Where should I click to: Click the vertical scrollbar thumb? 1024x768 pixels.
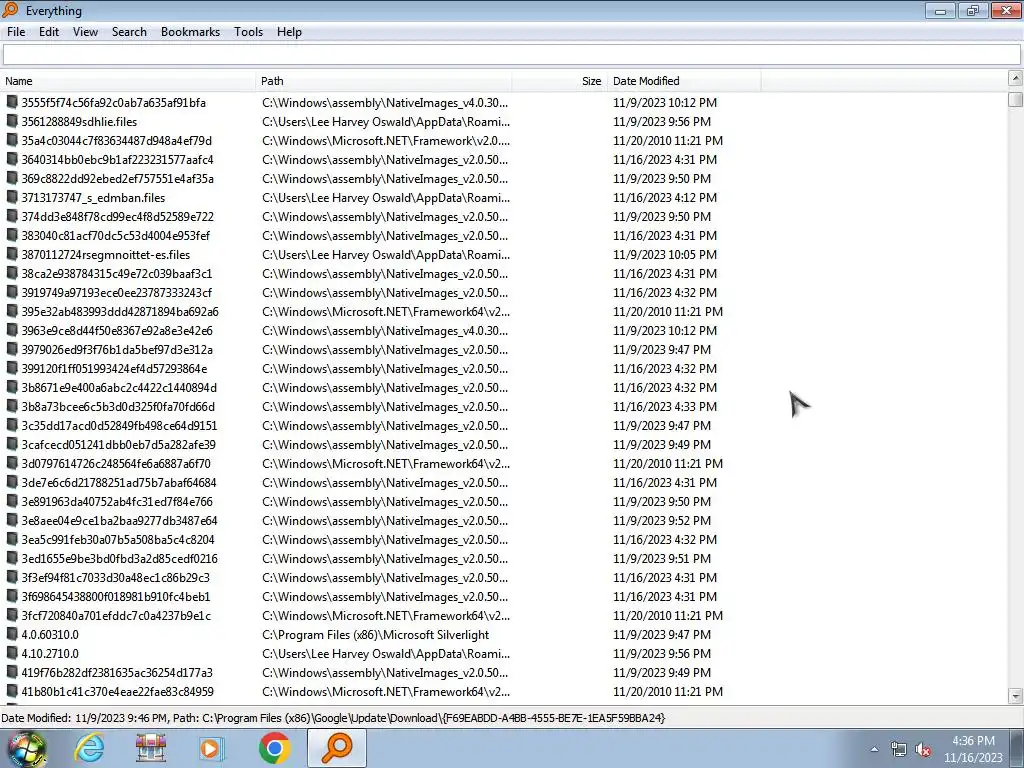(1015, 100)
